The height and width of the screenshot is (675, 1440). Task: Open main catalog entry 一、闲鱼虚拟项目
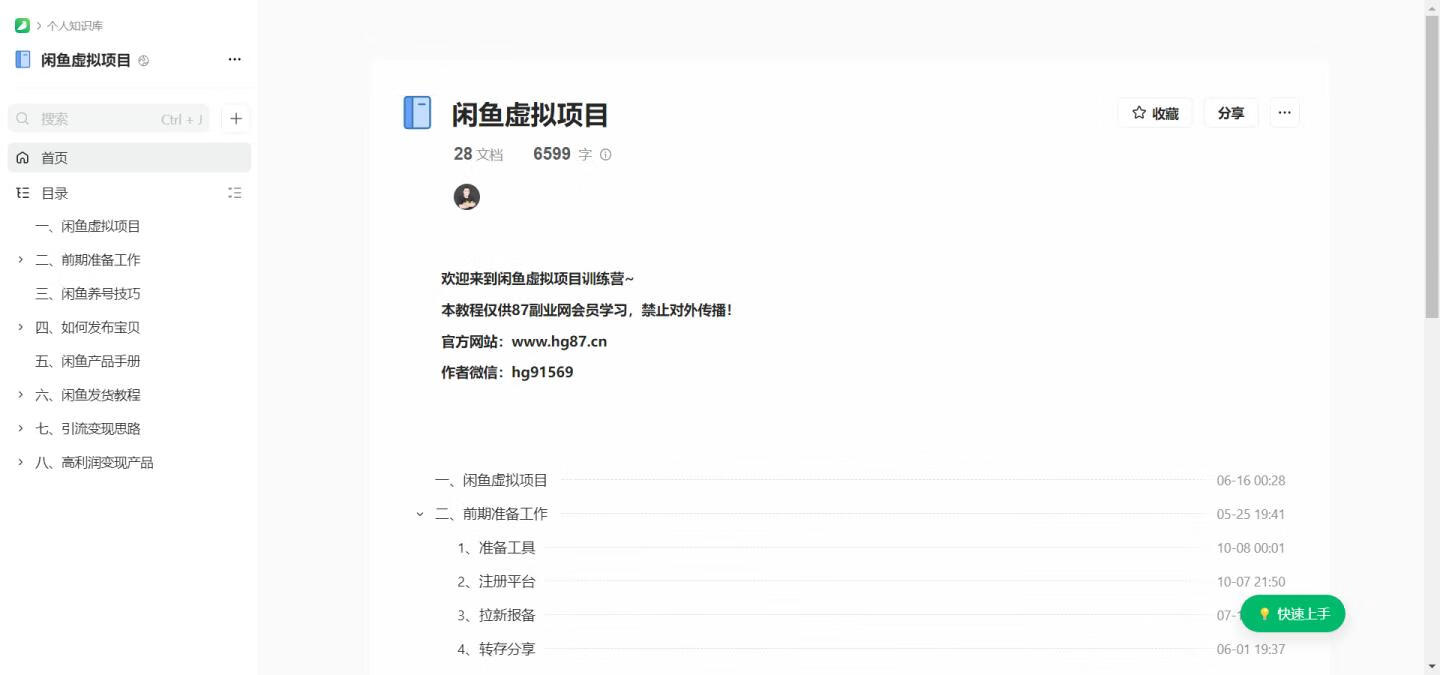[x=491, y=480]
